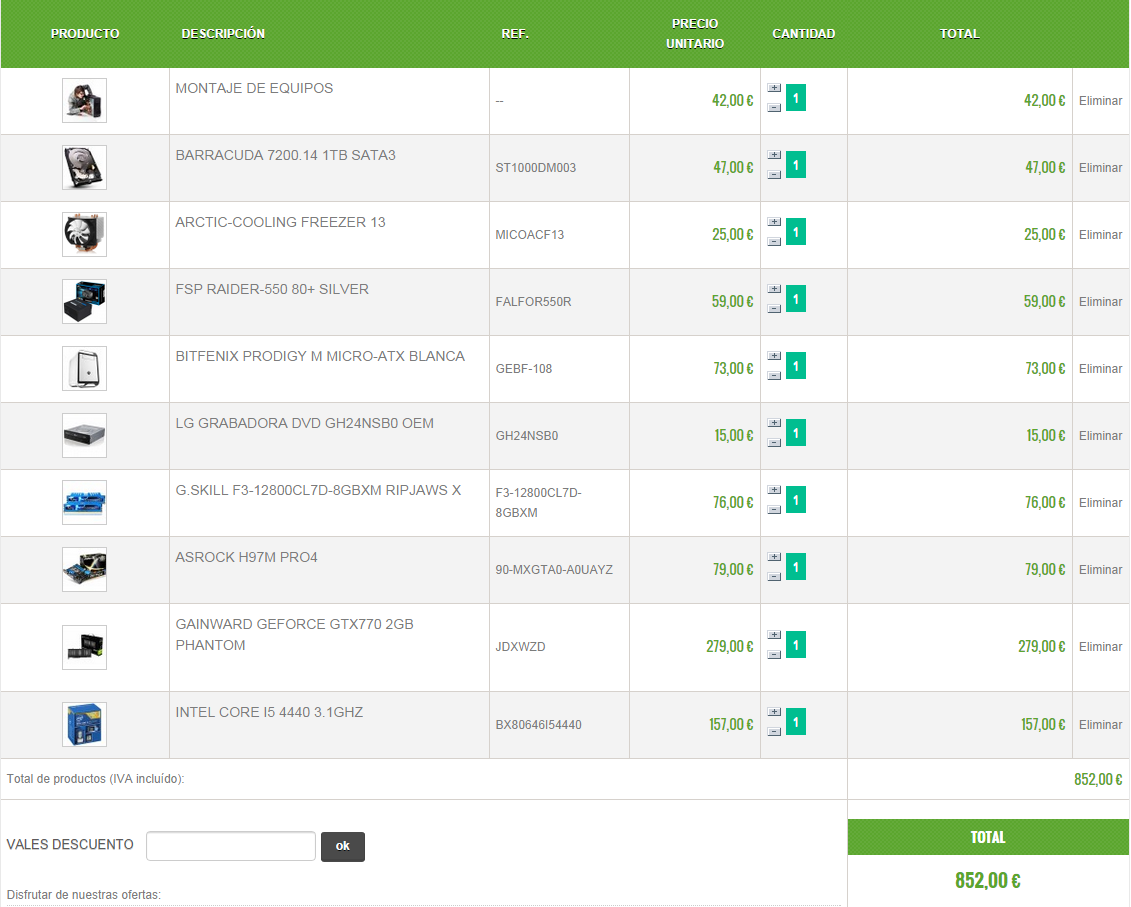Select reference text 90-MXGTA0-A0UAYZ

pos(554,570)
